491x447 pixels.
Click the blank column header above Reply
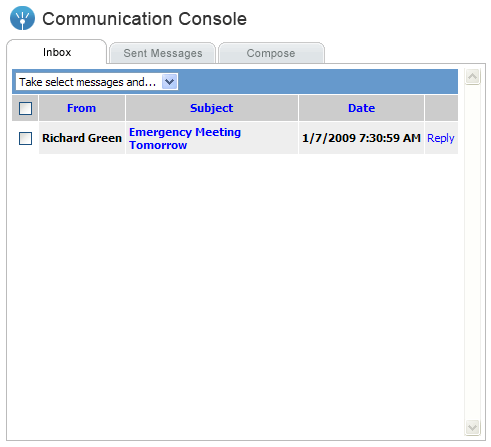click(x=441, y=108)
